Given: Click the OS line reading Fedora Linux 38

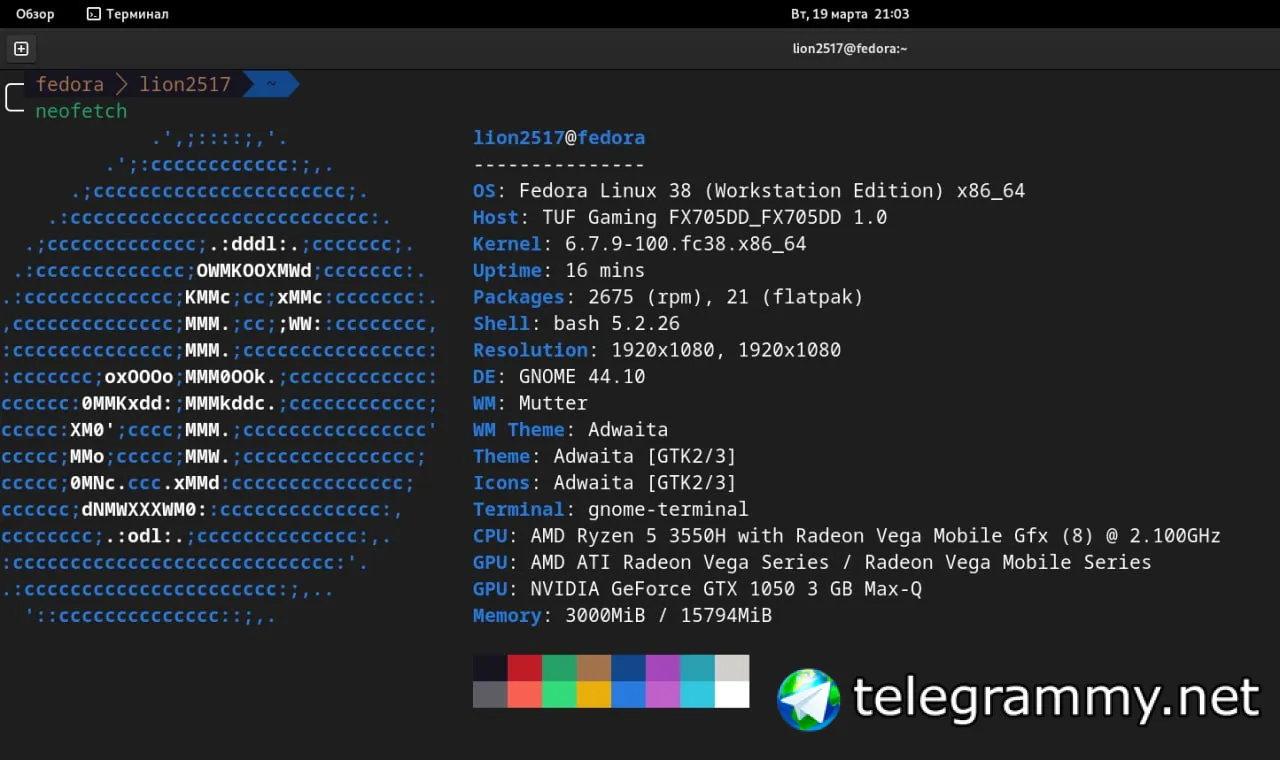Looking at the screenshot, I should click(x=749, y=191).
